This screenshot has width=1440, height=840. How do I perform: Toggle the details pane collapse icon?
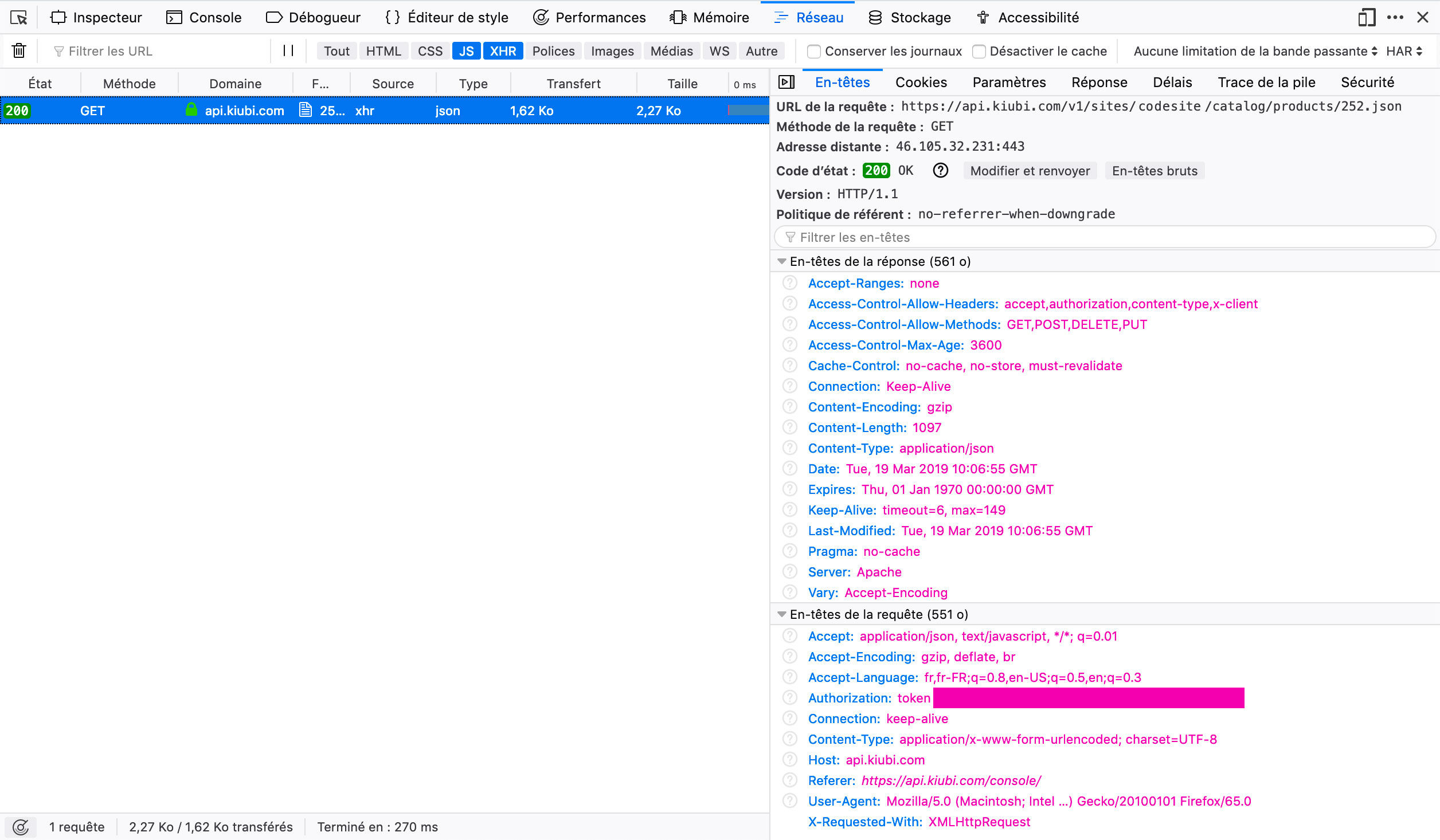click(786, 83)
